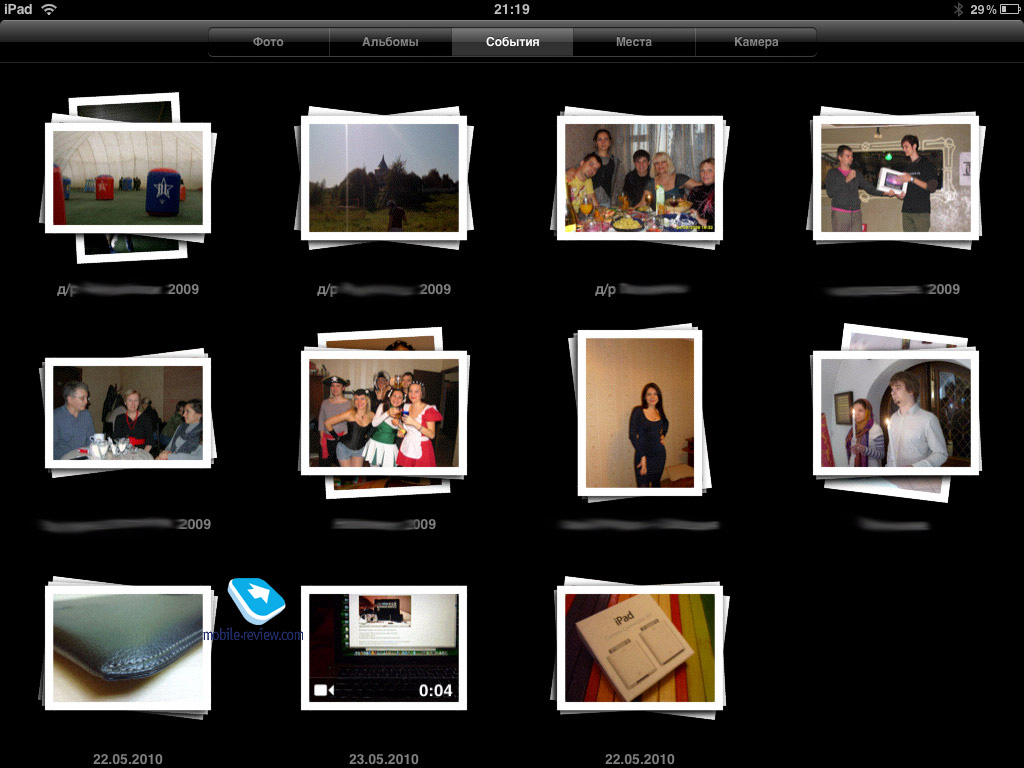This screenshot has height=768, width=1024.
Task: Tap the 29 % battery percentage text
Action: (x=983, y=9)
